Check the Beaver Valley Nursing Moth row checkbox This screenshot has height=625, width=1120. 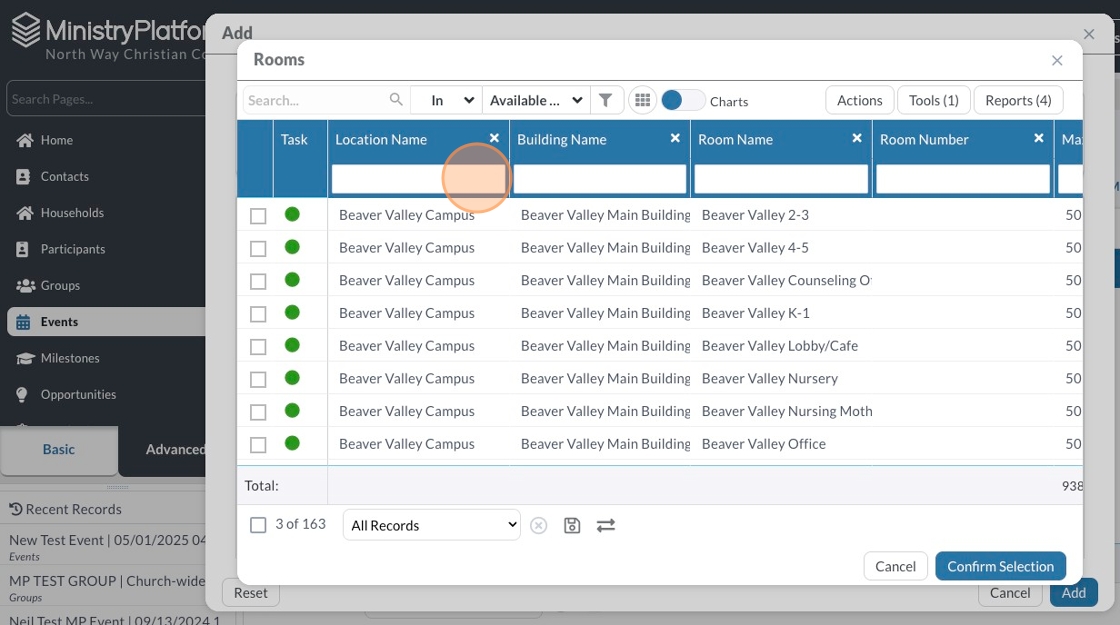pyautogui.click(x=258, y=412)
